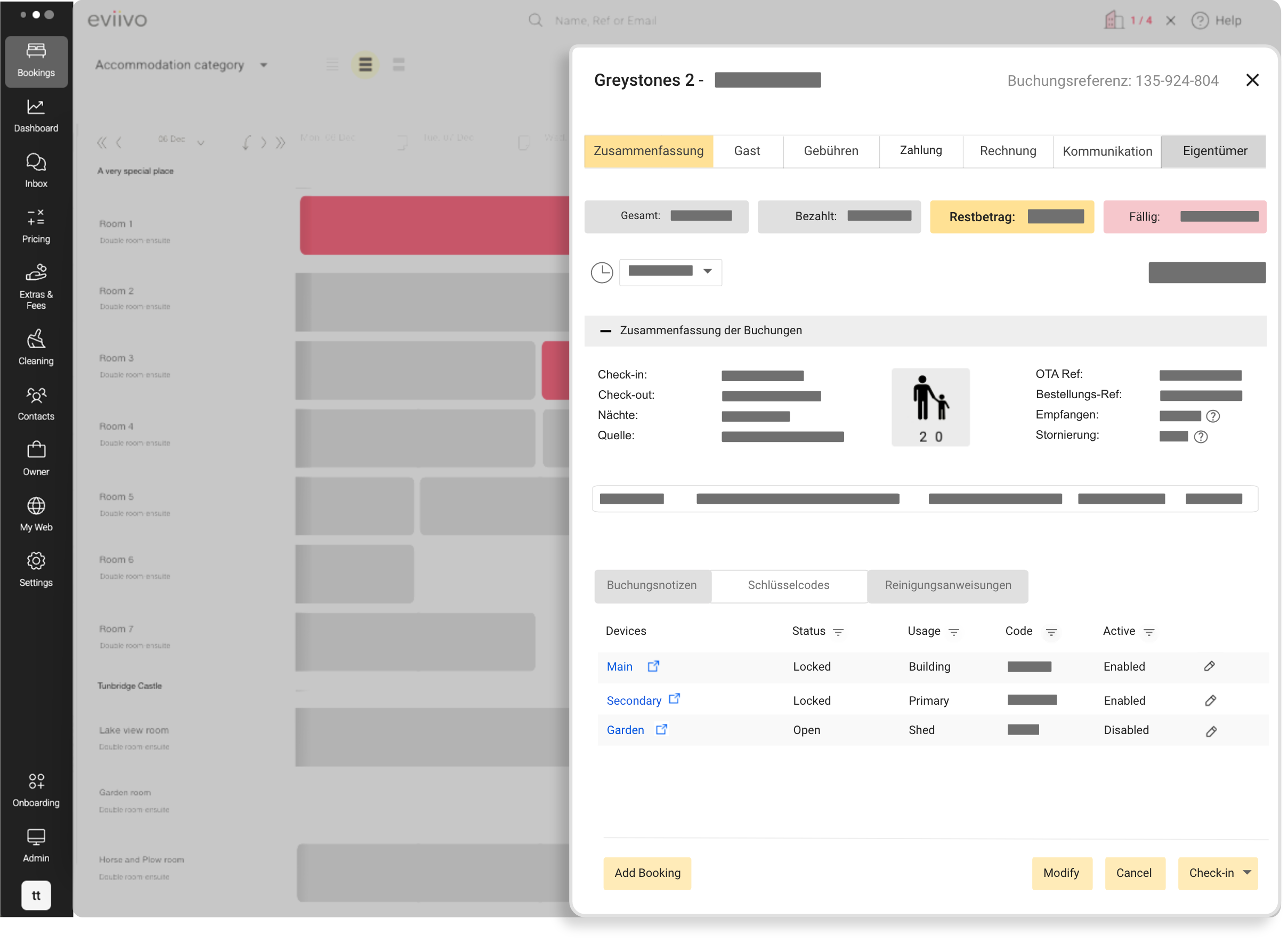Screen dimensions: 1288x943
Task: Filter the Status column
Action: [x=838, y=632]
